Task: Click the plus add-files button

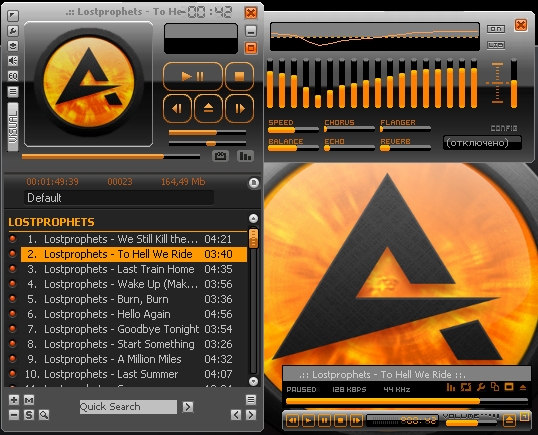Action: click(14, 400)
